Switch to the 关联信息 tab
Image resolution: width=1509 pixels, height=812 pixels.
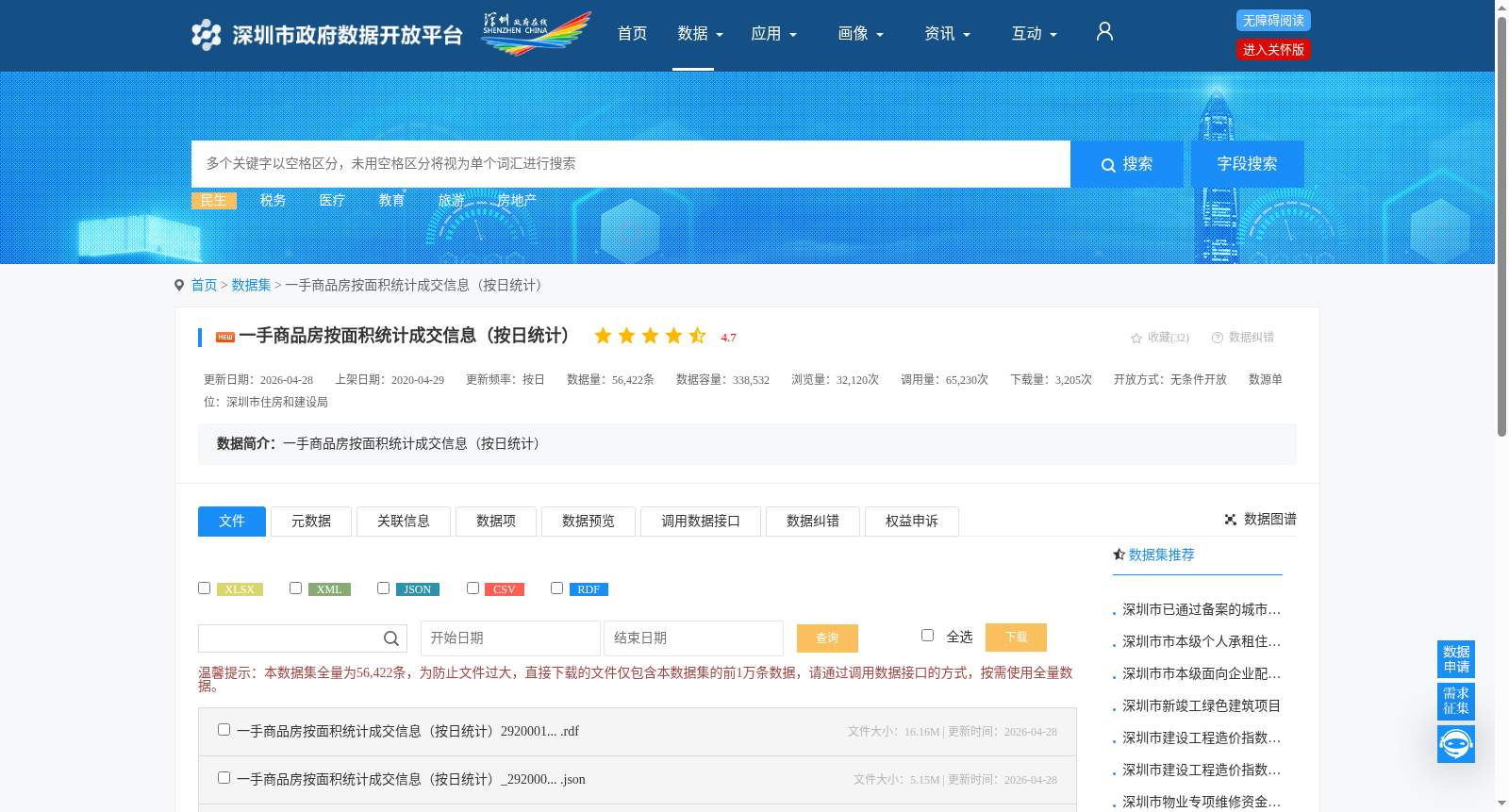[404, 522]
